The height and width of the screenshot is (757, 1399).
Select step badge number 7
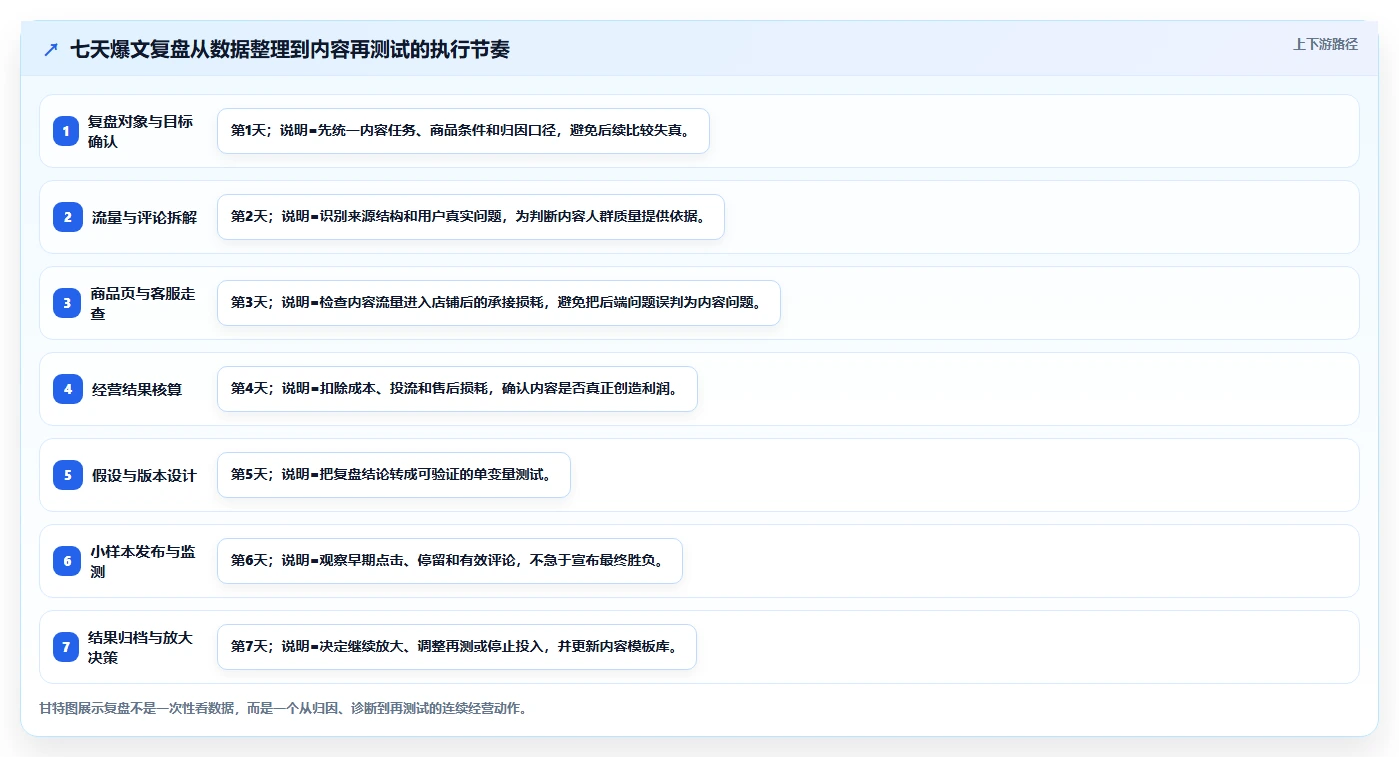pos(67,647)
